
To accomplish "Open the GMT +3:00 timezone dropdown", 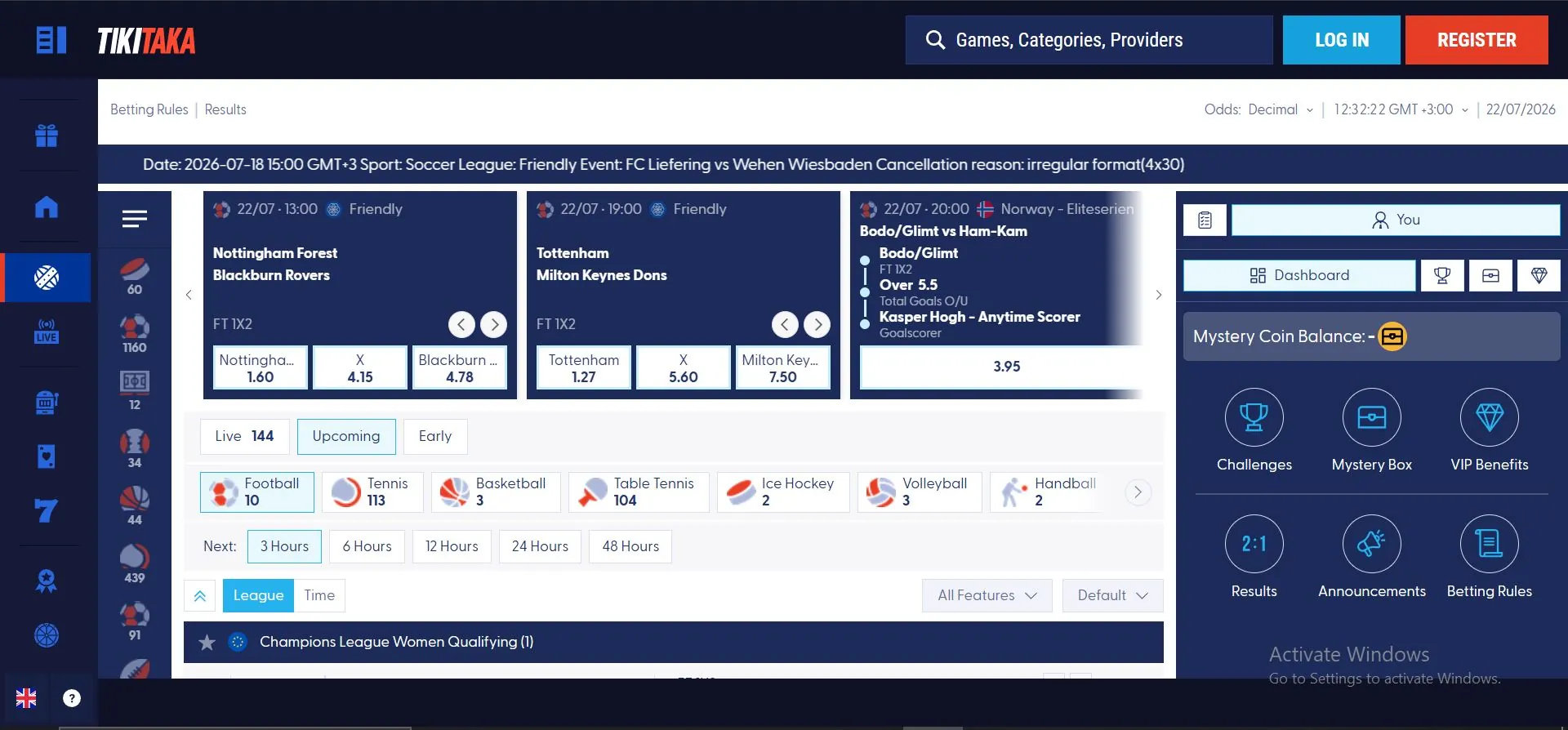I will click(x=1401, y=109).
